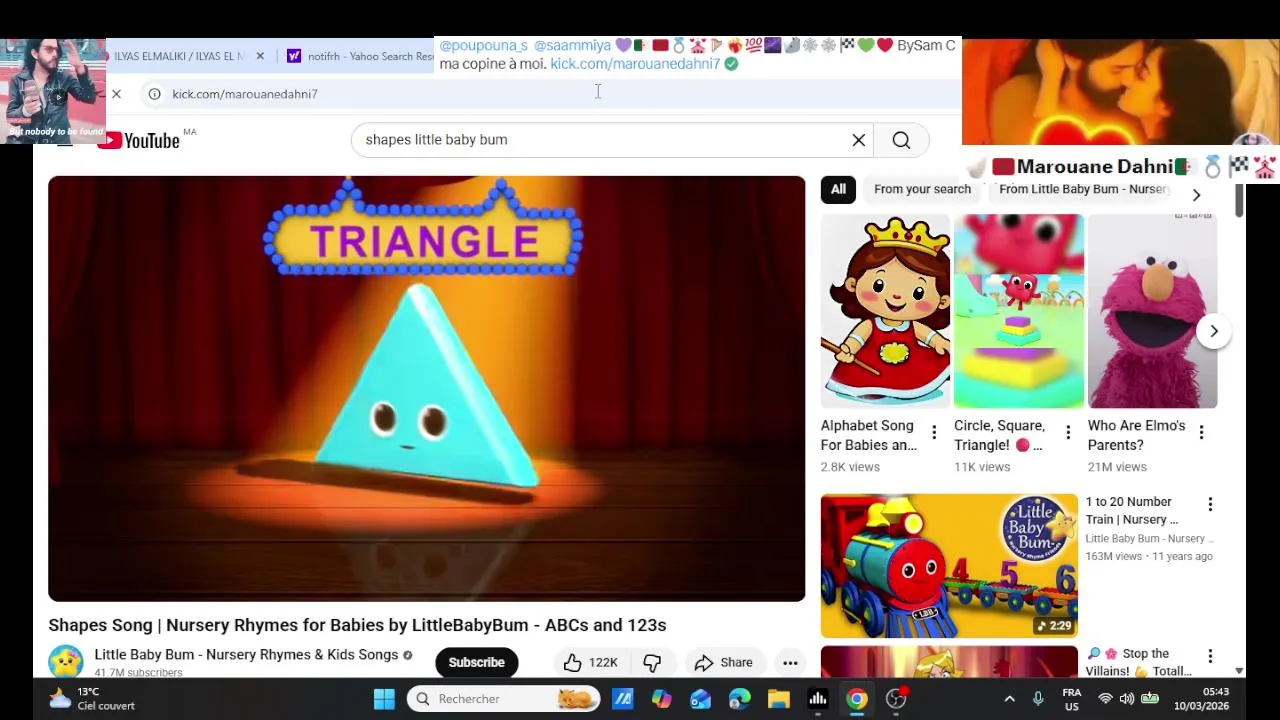This screenshot has height=720, width=1280.
Task: Open the Wi-Fi network tray icon
Action: (1105, 699)
